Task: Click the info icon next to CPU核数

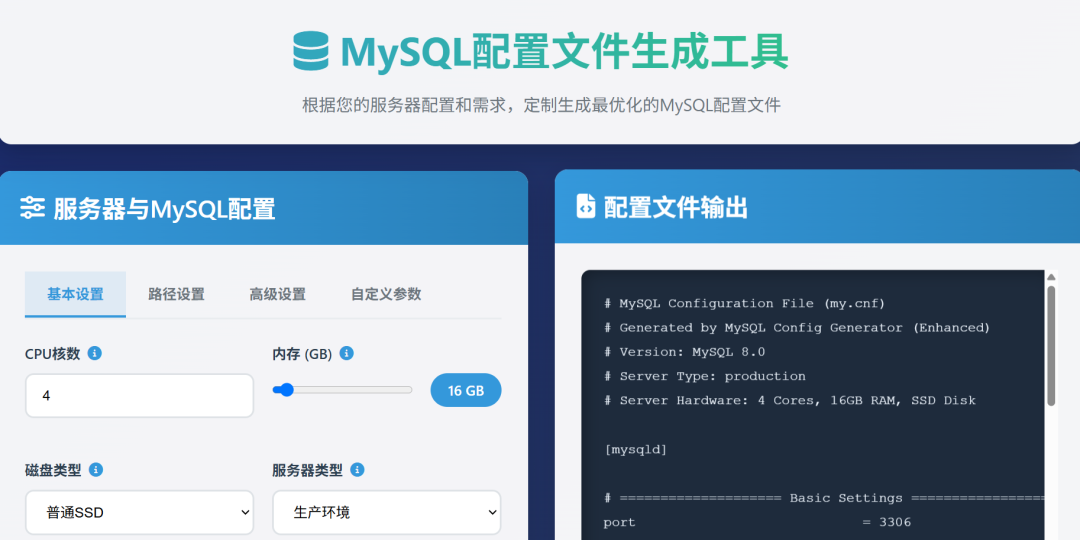Action: coord(95,353)
